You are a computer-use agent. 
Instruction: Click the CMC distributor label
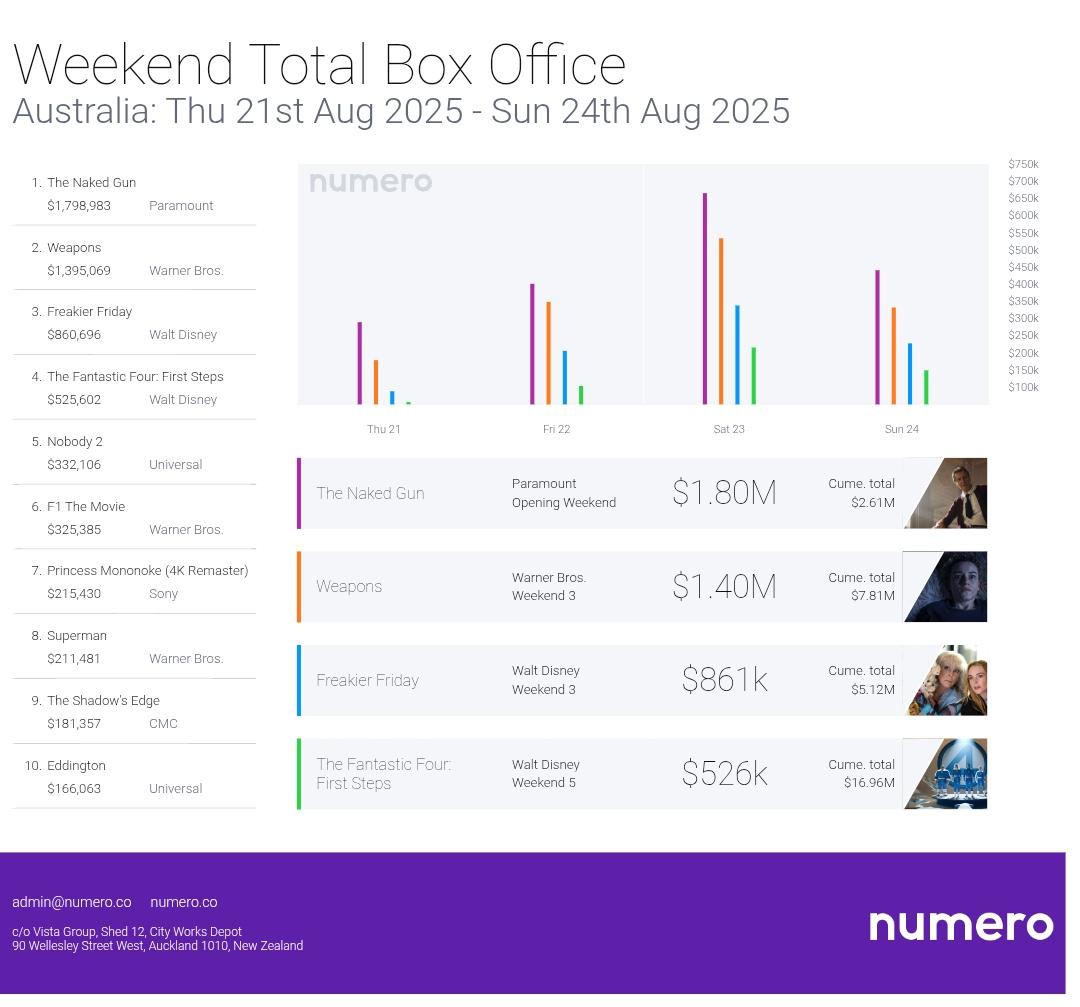163,724
